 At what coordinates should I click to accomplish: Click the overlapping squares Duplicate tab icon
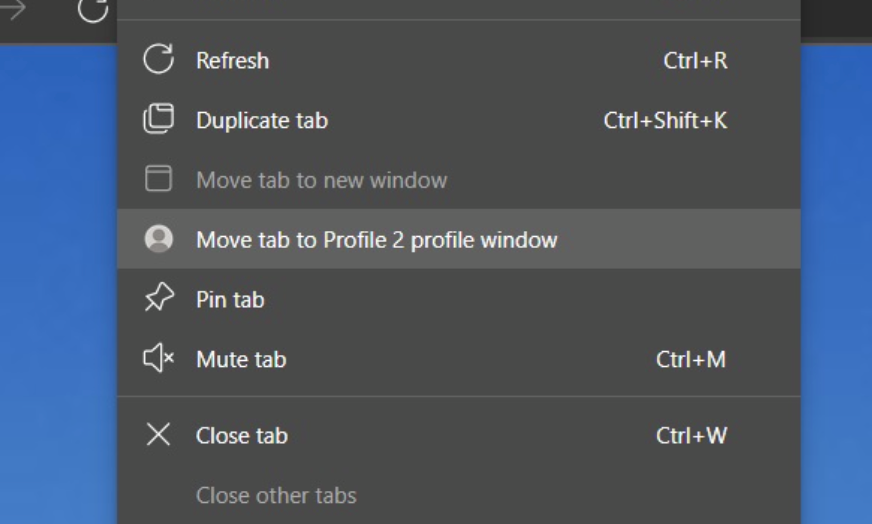158,118
